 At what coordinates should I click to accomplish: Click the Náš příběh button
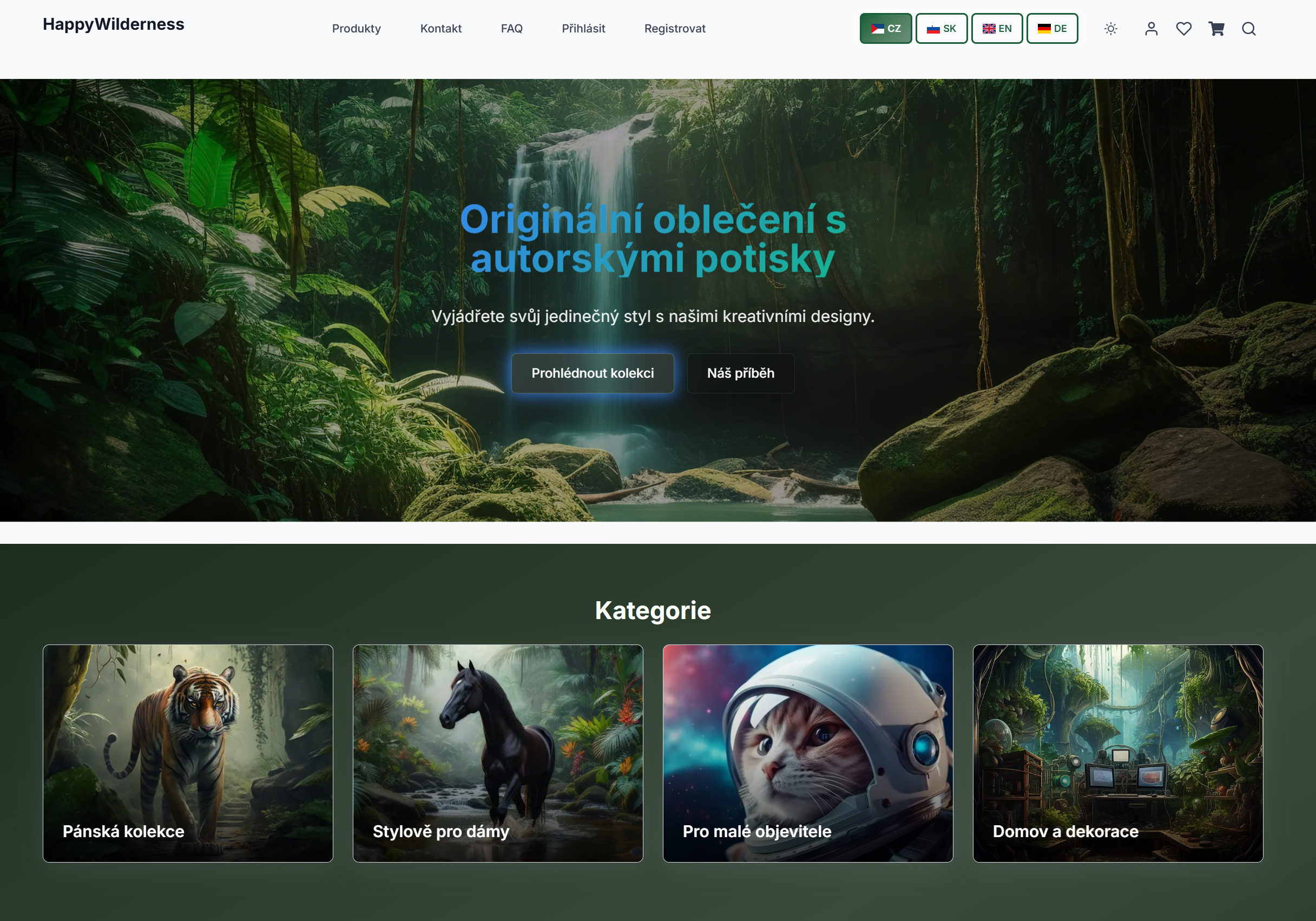pyautogui.click(x=741, y=373)
